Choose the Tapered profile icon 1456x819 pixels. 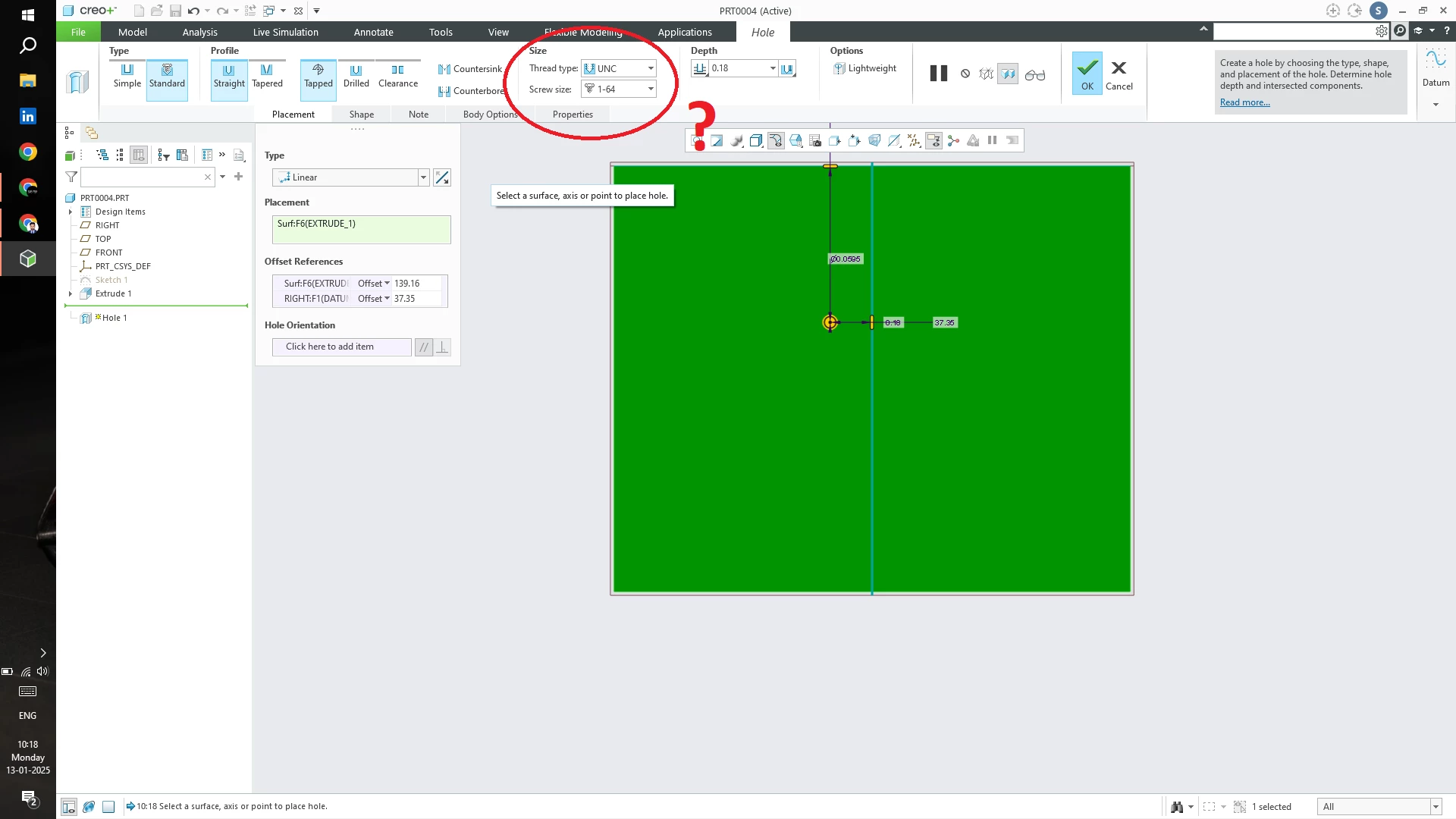point(267,76)
